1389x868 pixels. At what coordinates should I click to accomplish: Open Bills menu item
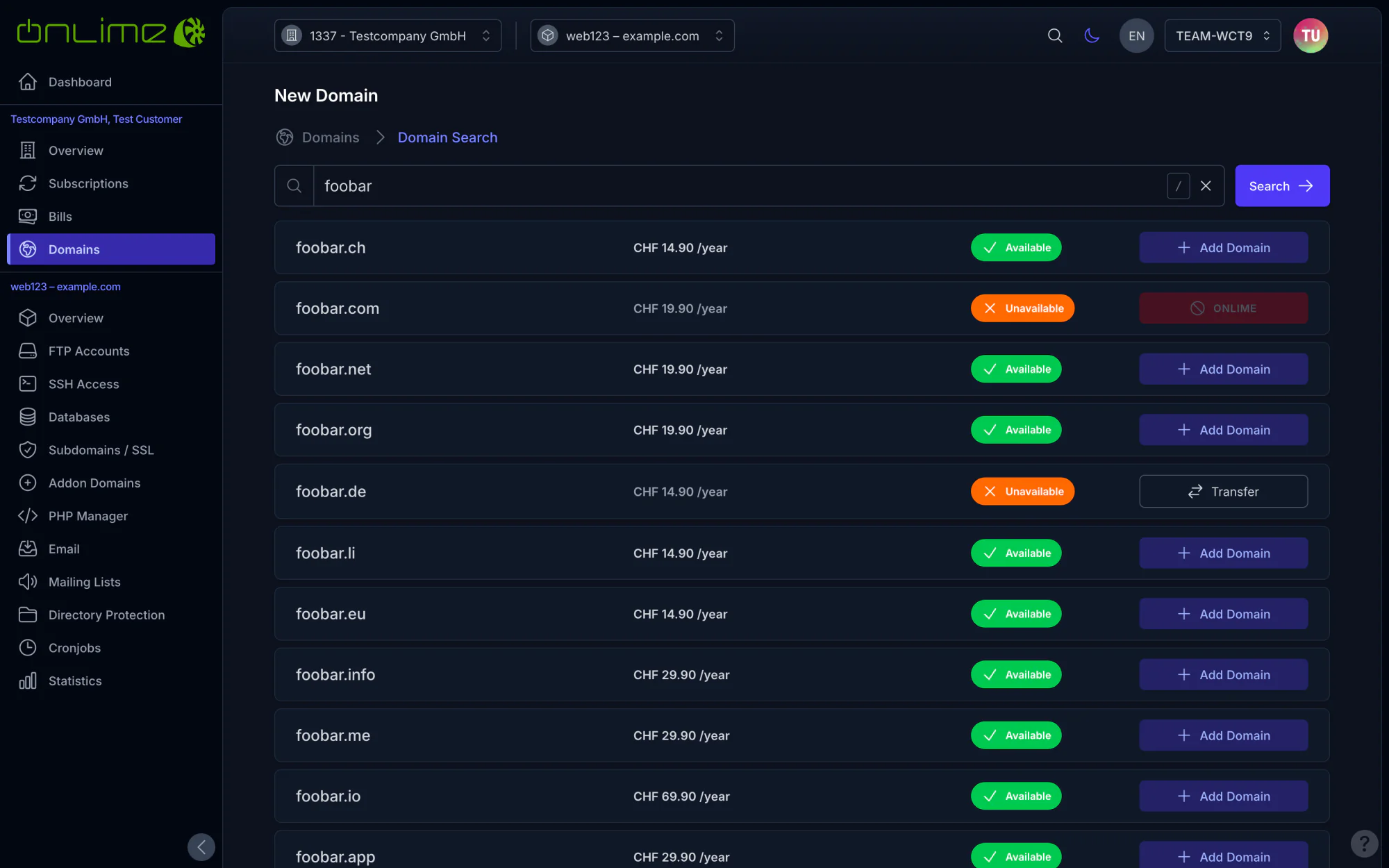pyautogui.click(x=111, y=216)
